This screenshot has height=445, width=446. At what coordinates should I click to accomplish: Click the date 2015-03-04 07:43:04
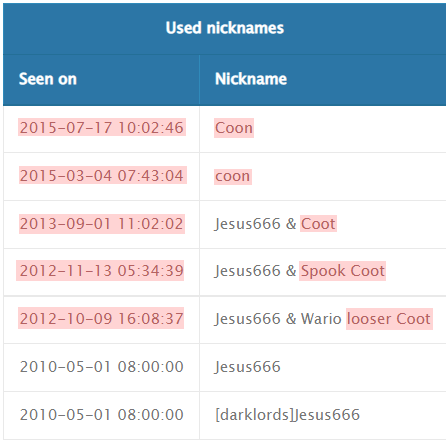(x=102, y=176)
